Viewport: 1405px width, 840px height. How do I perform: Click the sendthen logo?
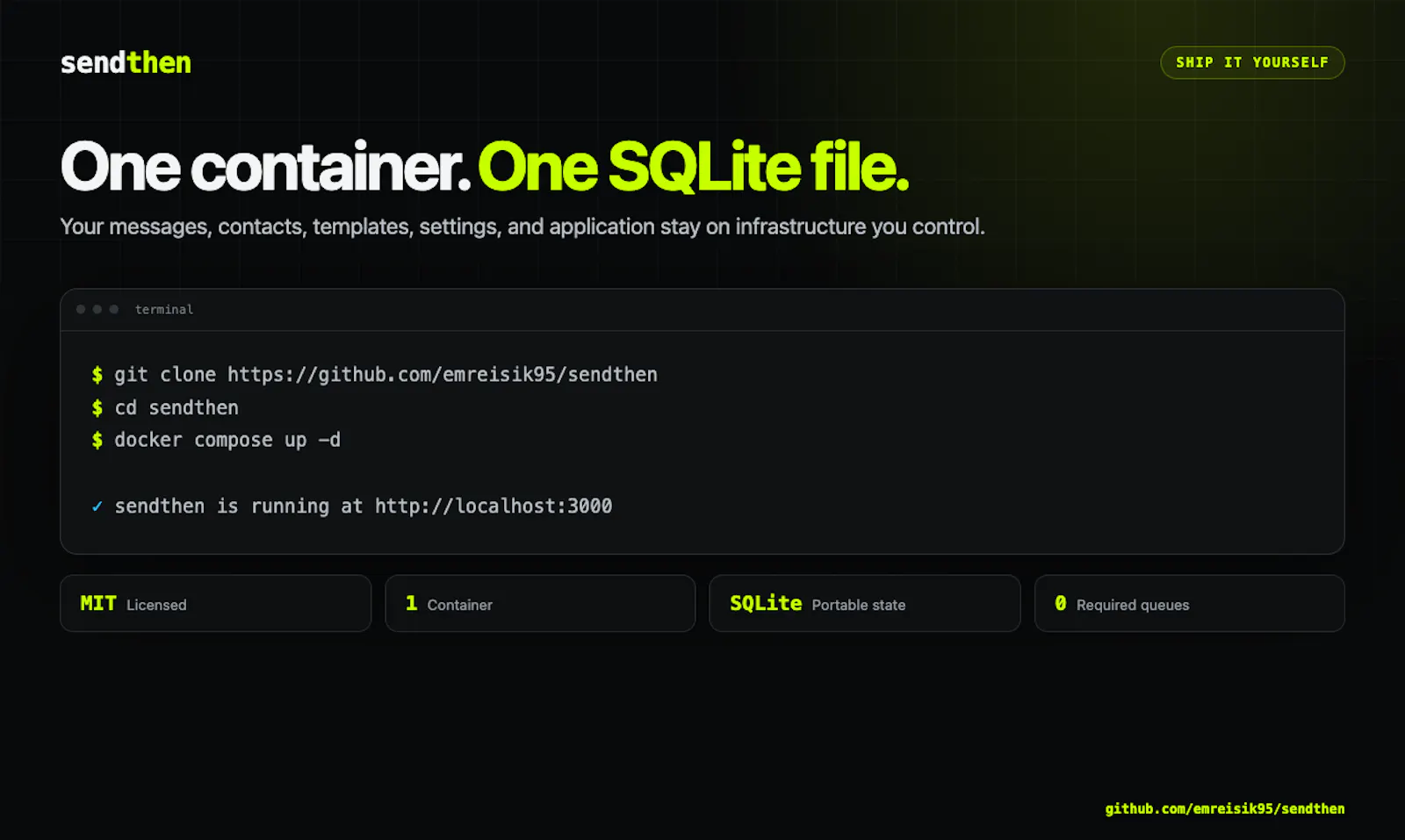[126, 62]
